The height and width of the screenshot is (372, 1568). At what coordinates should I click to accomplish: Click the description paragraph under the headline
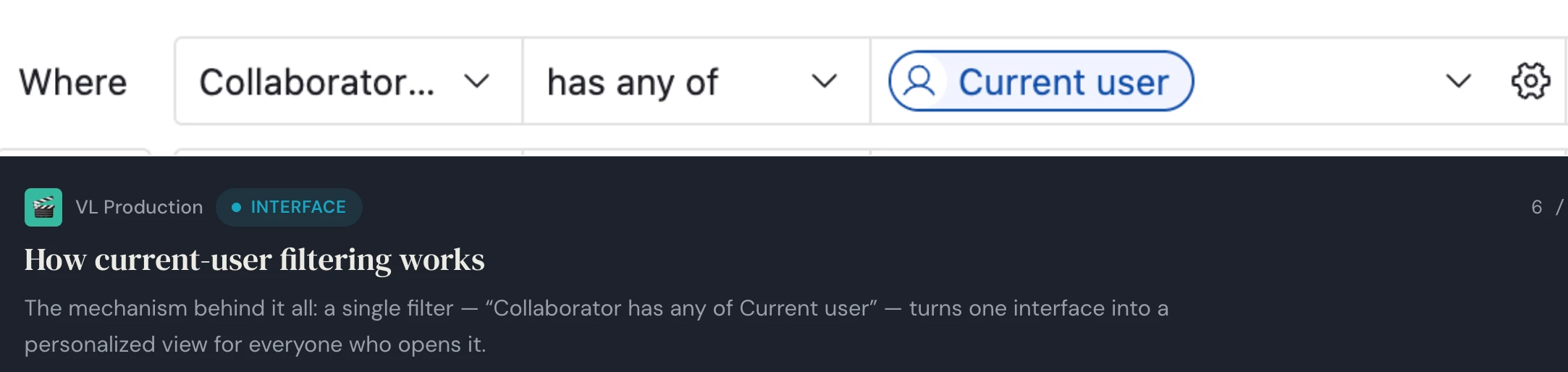point(597,326)
